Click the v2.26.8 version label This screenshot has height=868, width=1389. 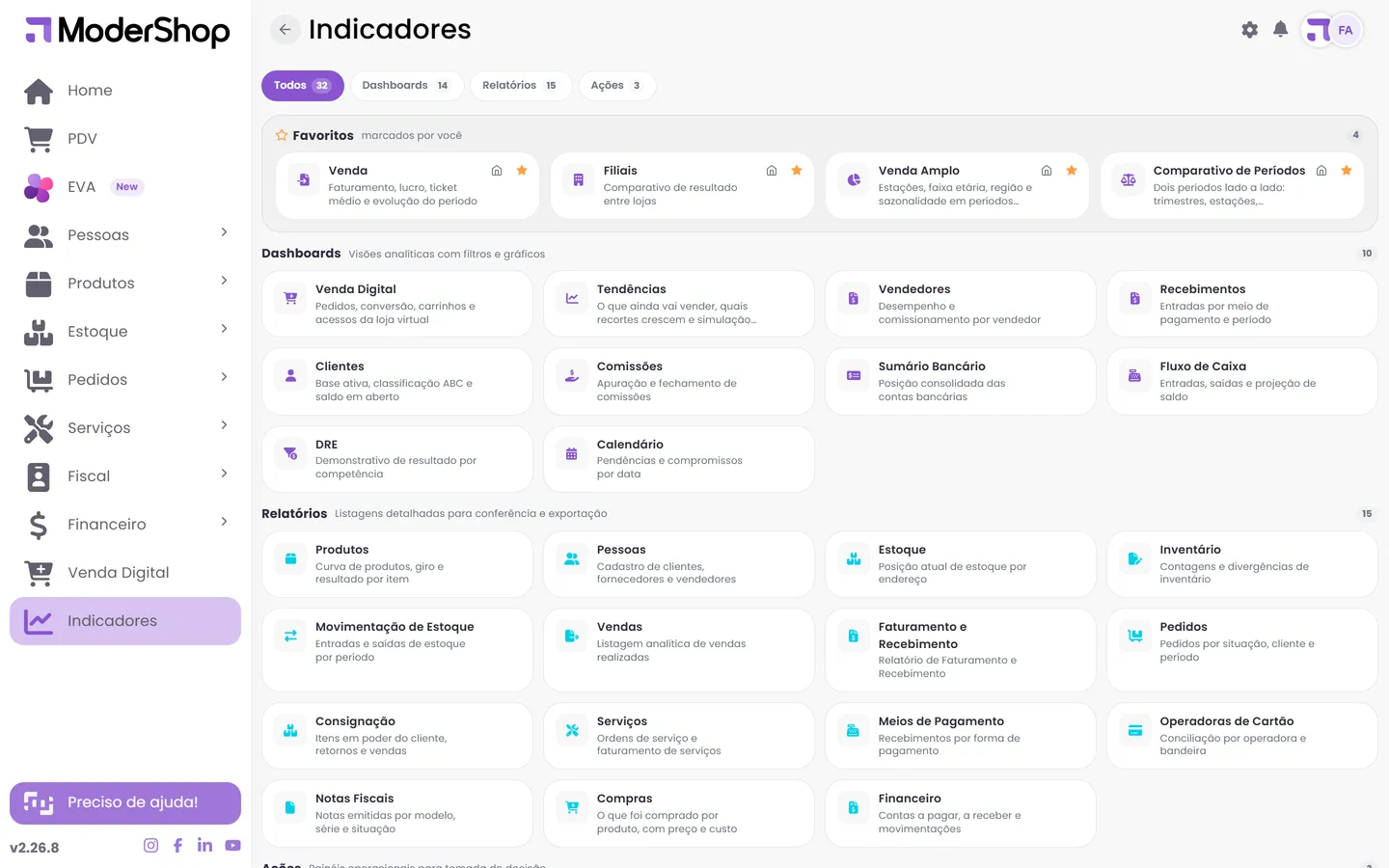coord(35,848)
